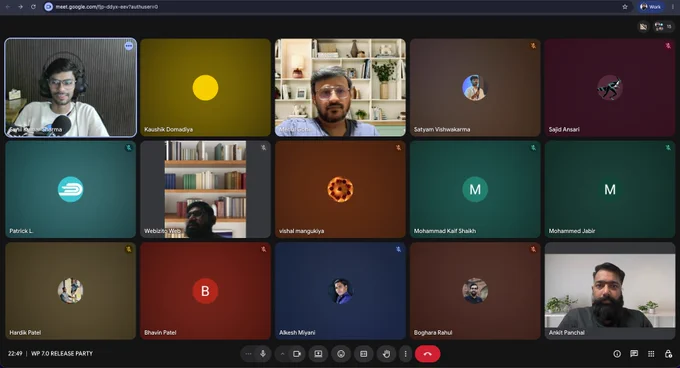Click the meeting title WP 7.0 RELEASE PARTY
This screenshot has height=368, width=680.
tap(62, 354)
